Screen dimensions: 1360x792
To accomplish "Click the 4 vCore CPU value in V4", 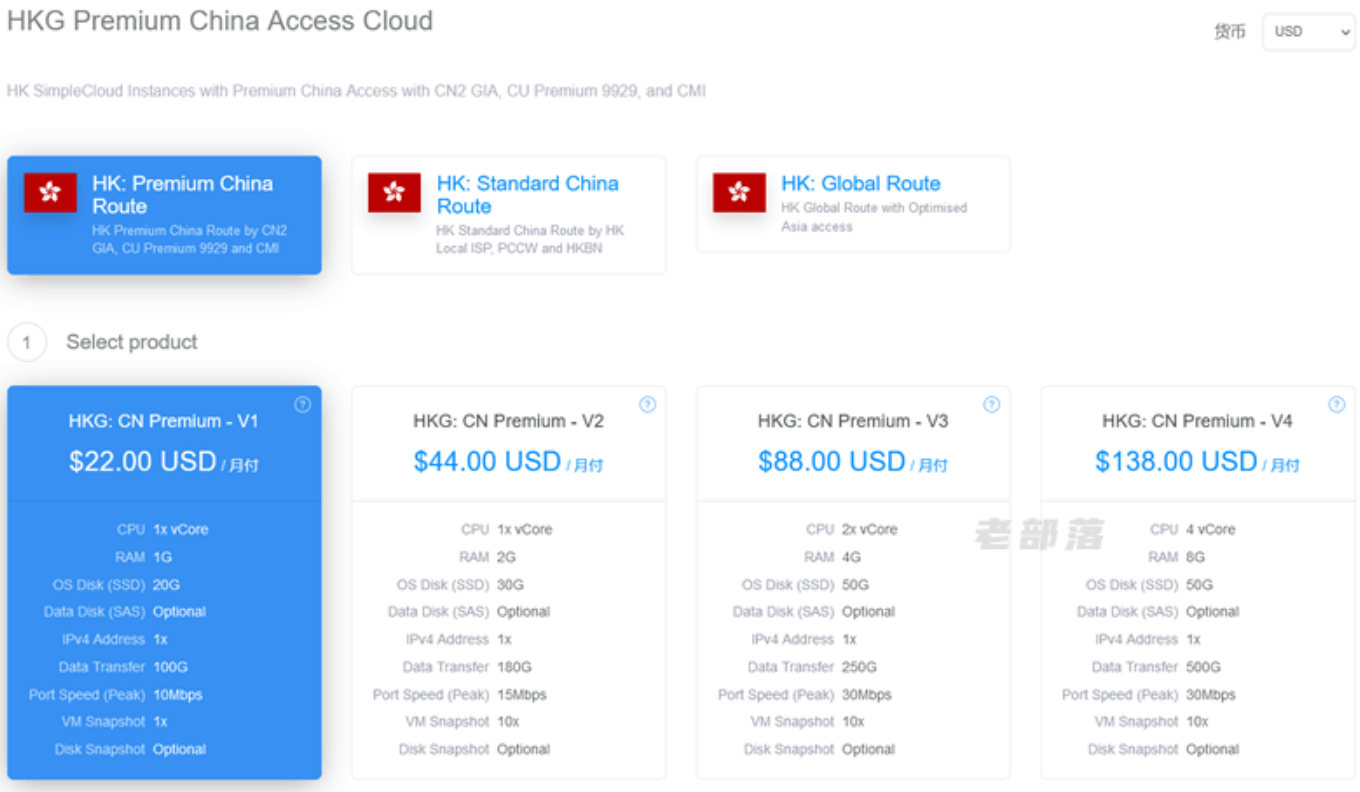I will click(1211, 530).
